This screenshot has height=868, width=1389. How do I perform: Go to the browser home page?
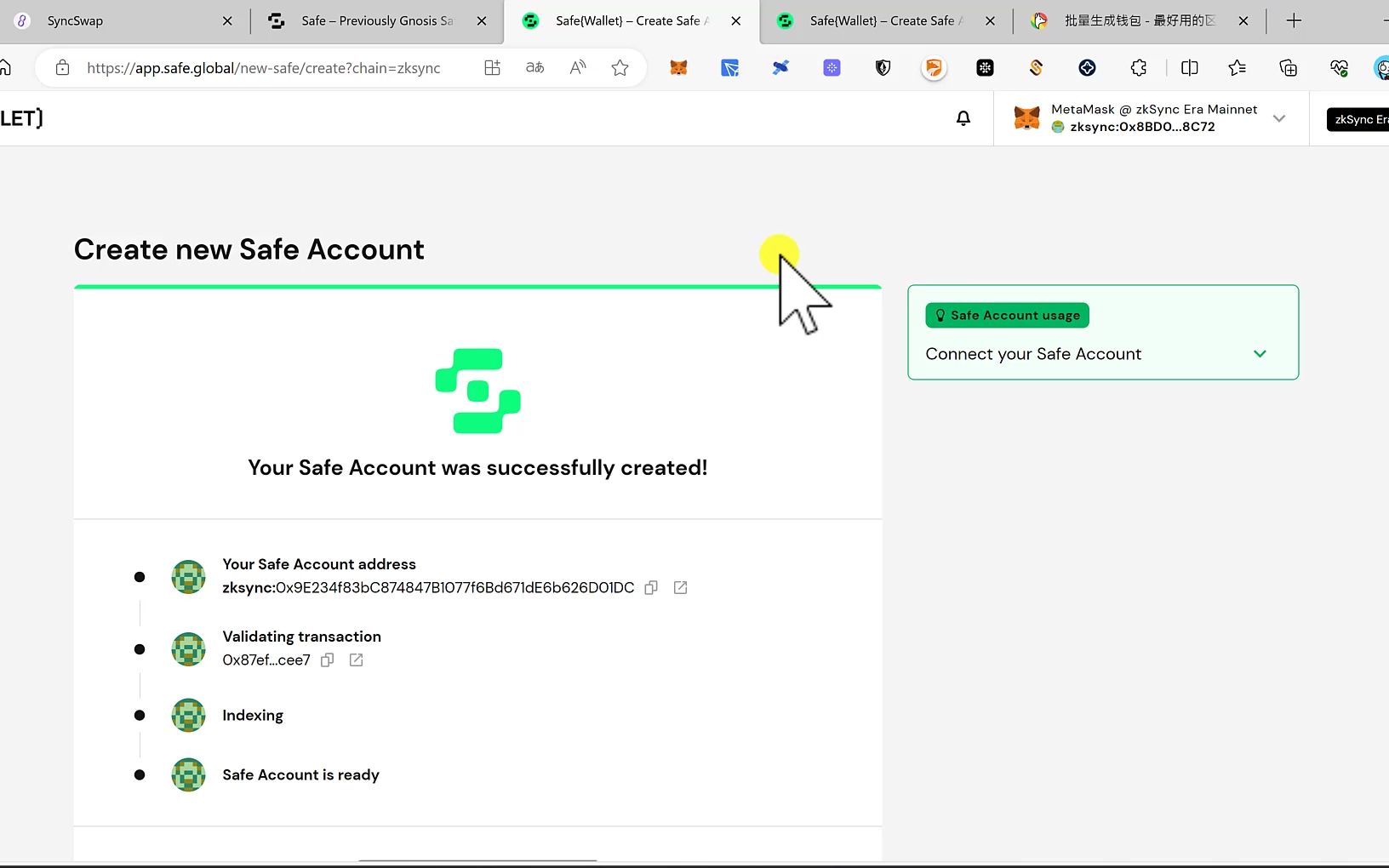coord(5,68)
